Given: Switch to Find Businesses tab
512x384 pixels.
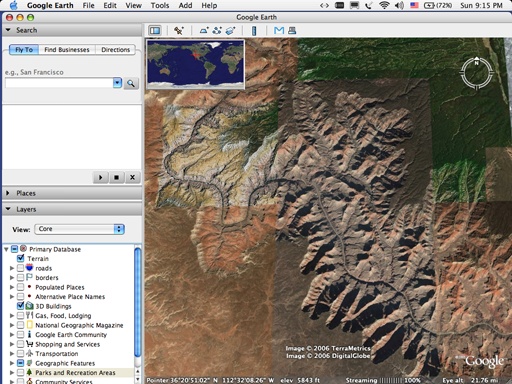Looking at the screenshot, I should coord(67,50).
